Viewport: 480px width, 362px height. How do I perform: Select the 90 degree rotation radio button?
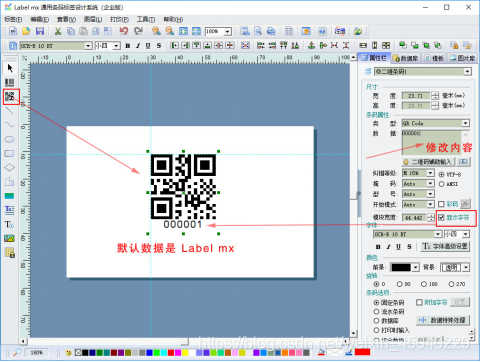[x=400, y=284]
